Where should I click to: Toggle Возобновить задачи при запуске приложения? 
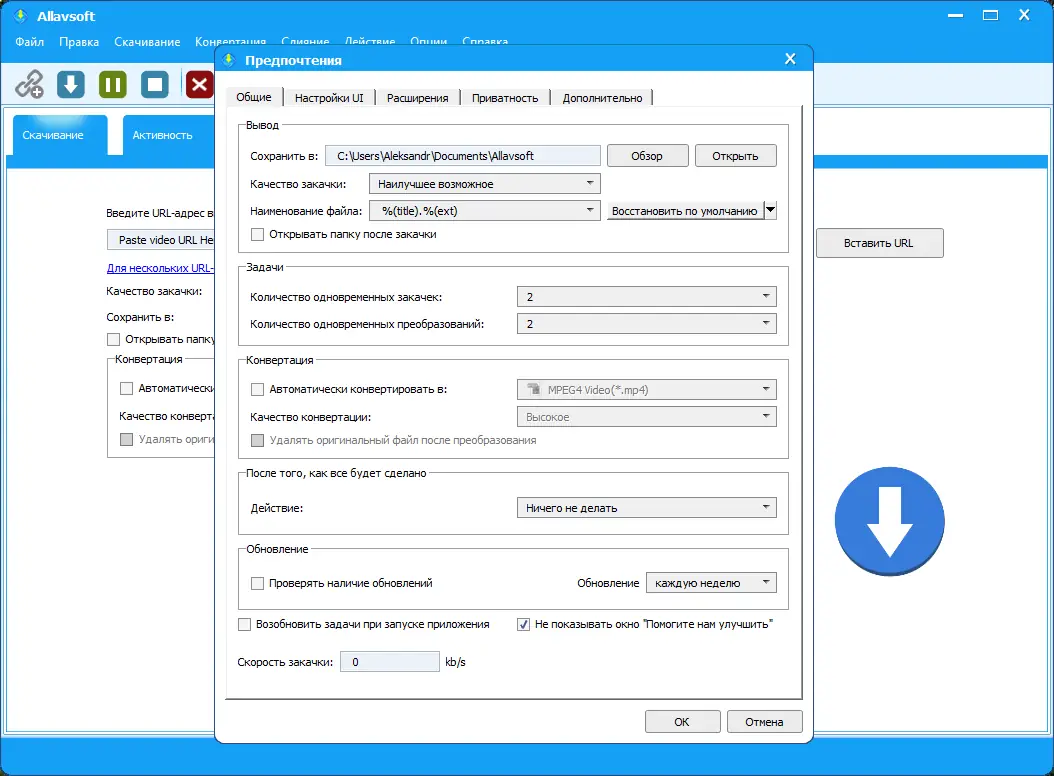click(245, 625)
